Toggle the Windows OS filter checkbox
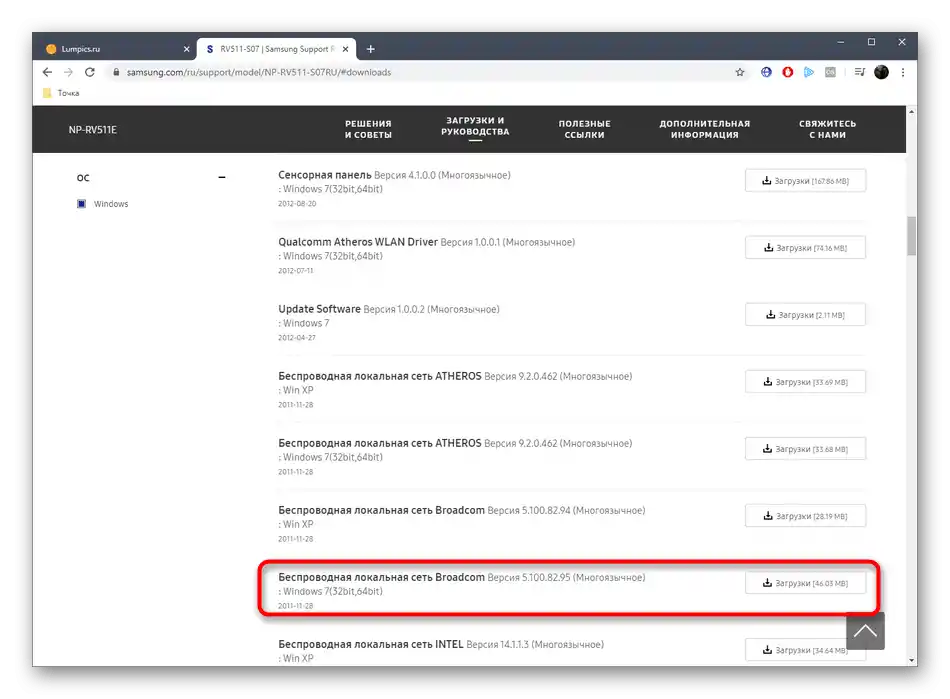This screenshot has height=699, width=950. pyautogui.click(x=82, y=204)
